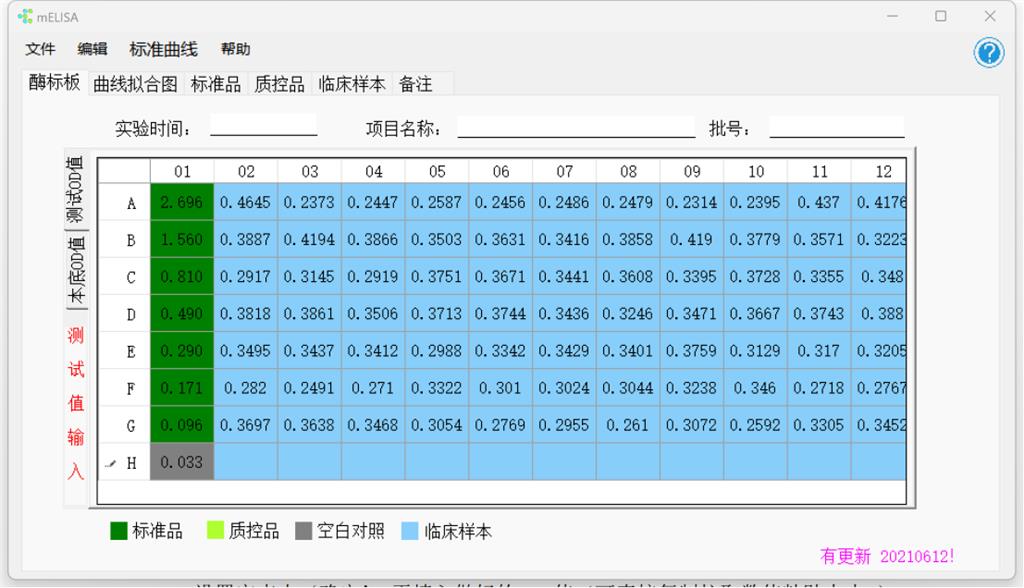The width and height of the screenshot is (1024, 588).
Task: Switch to the 标准品 tab
Action: coord(216,84)
